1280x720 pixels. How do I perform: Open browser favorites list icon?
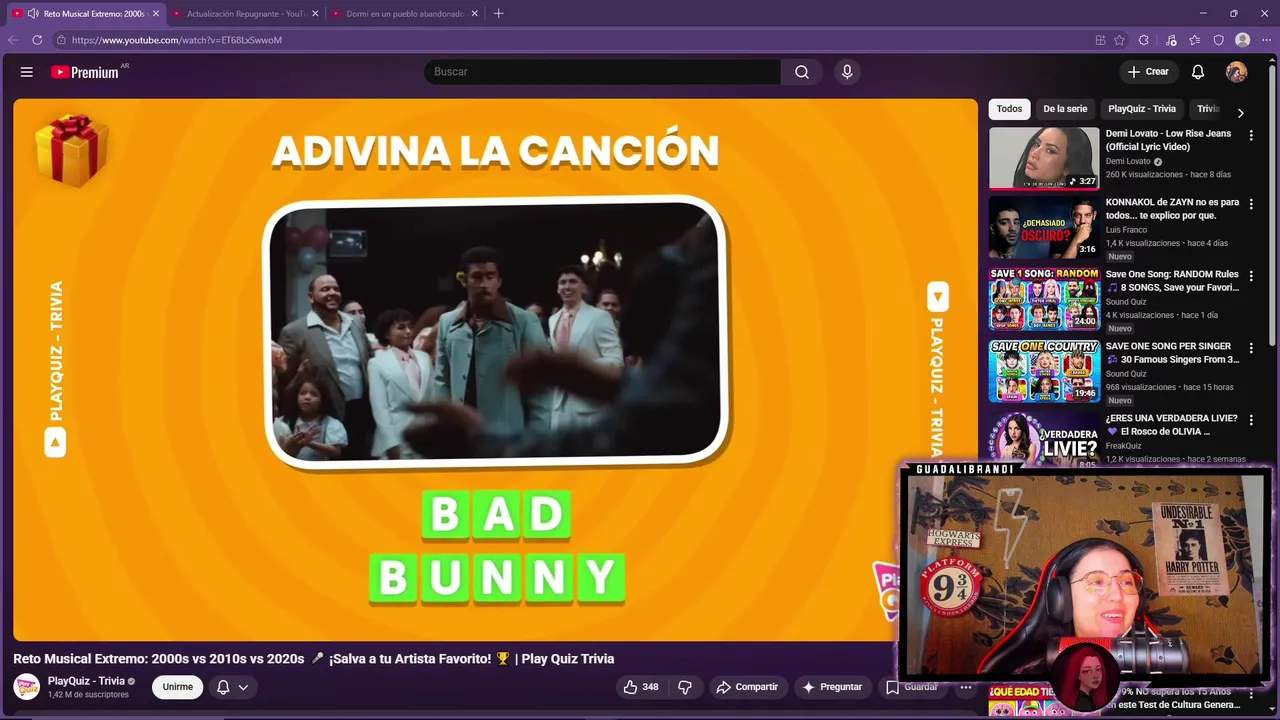click(1195, 40)
